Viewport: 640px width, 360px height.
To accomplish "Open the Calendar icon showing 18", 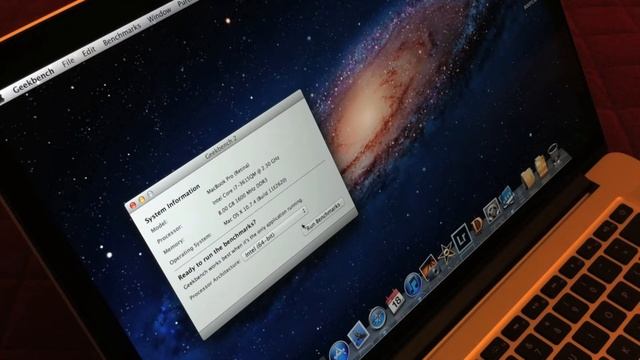I will [x=395, y=301].
